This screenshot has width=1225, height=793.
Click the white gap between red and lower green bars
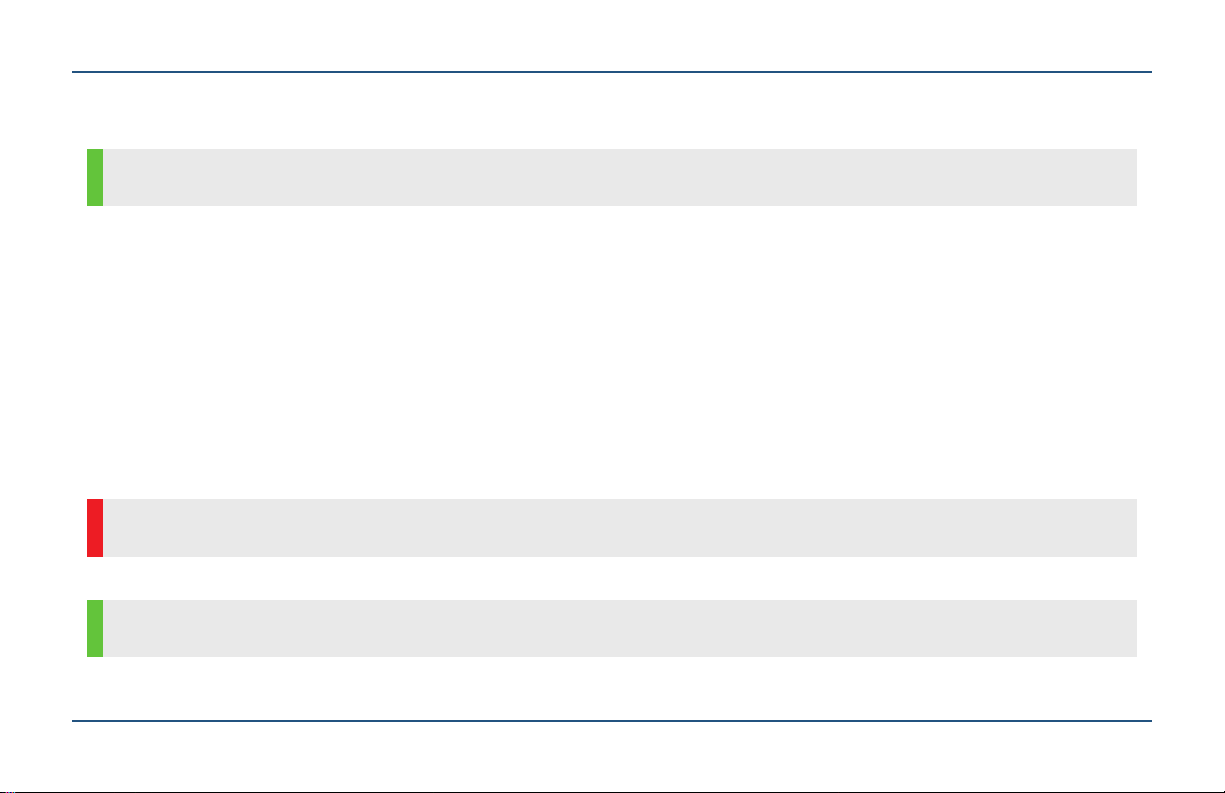pyautogui.click(x=612, y=578)
